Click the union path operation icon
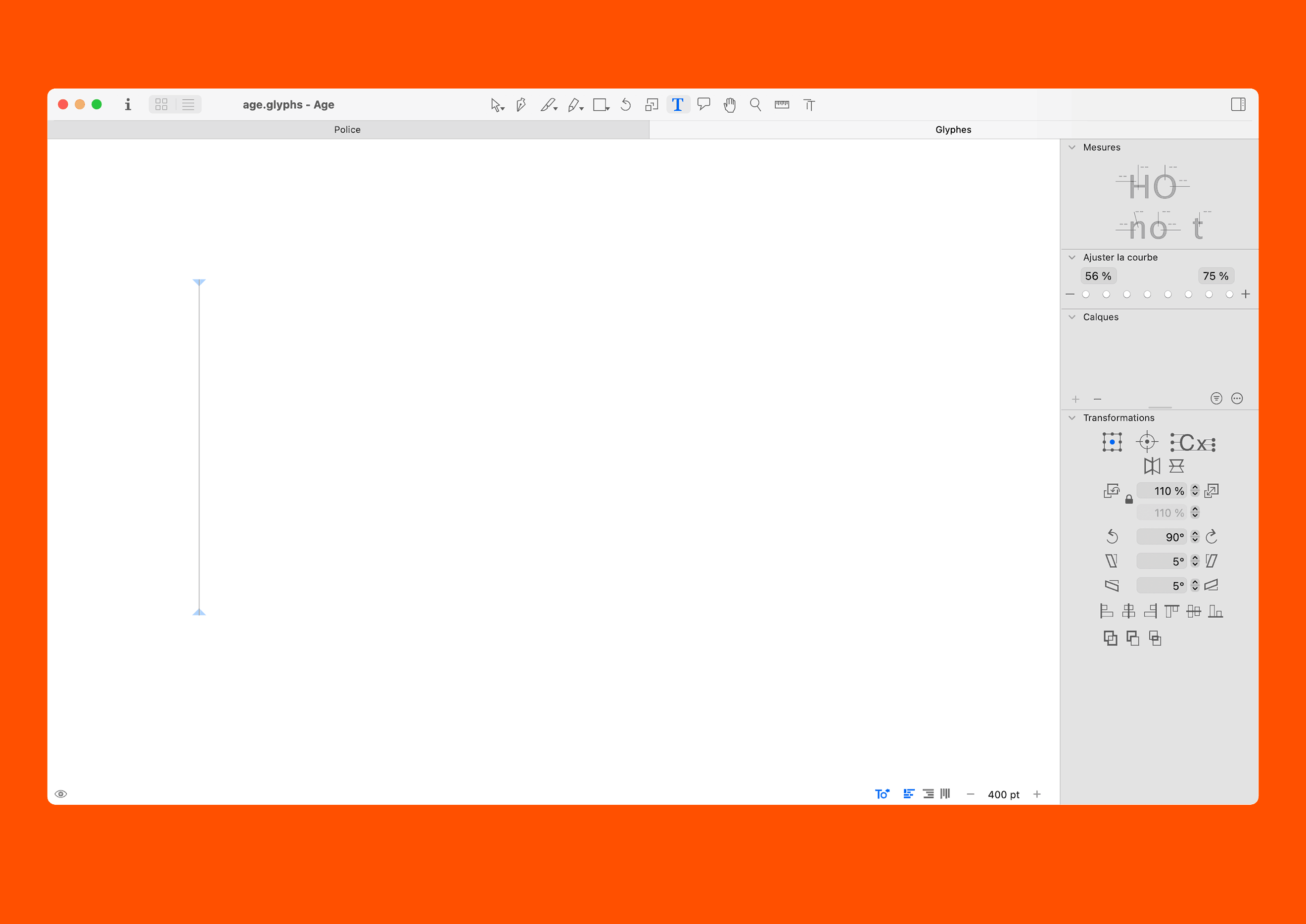1306x924 pixels. tap(1110, 639)
